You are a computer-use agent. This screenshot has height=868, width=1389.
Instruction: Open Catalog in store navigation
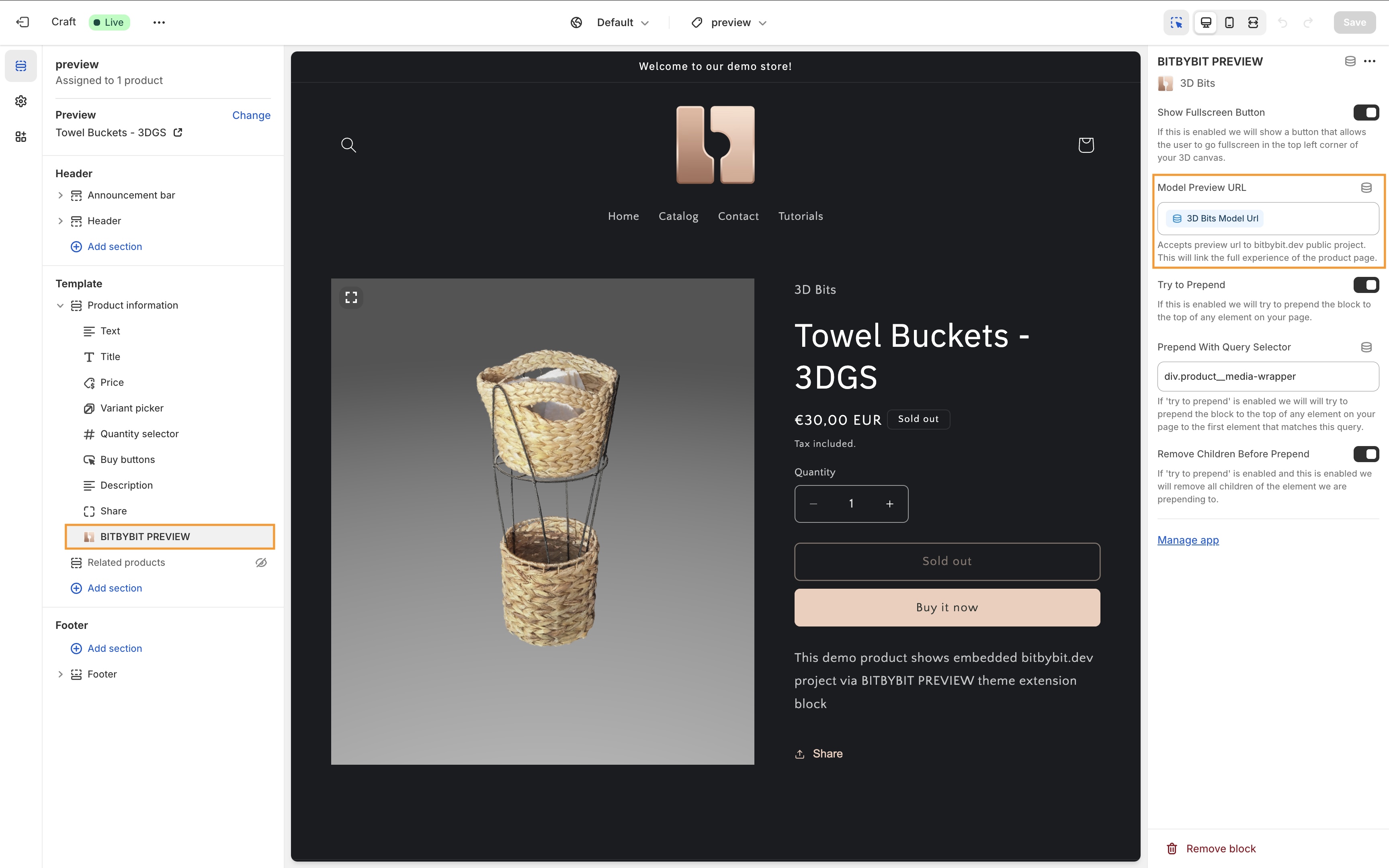pos(678,217)
